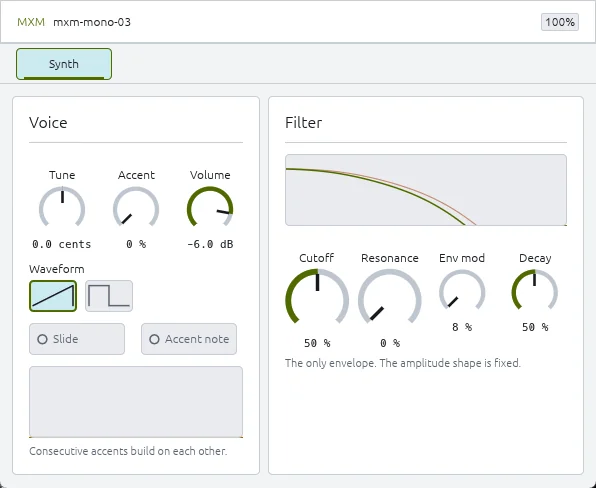Viewport: 596px width, 488px height.
Task: Click the 0.0 cents tune value
Action: pos(62,244)
